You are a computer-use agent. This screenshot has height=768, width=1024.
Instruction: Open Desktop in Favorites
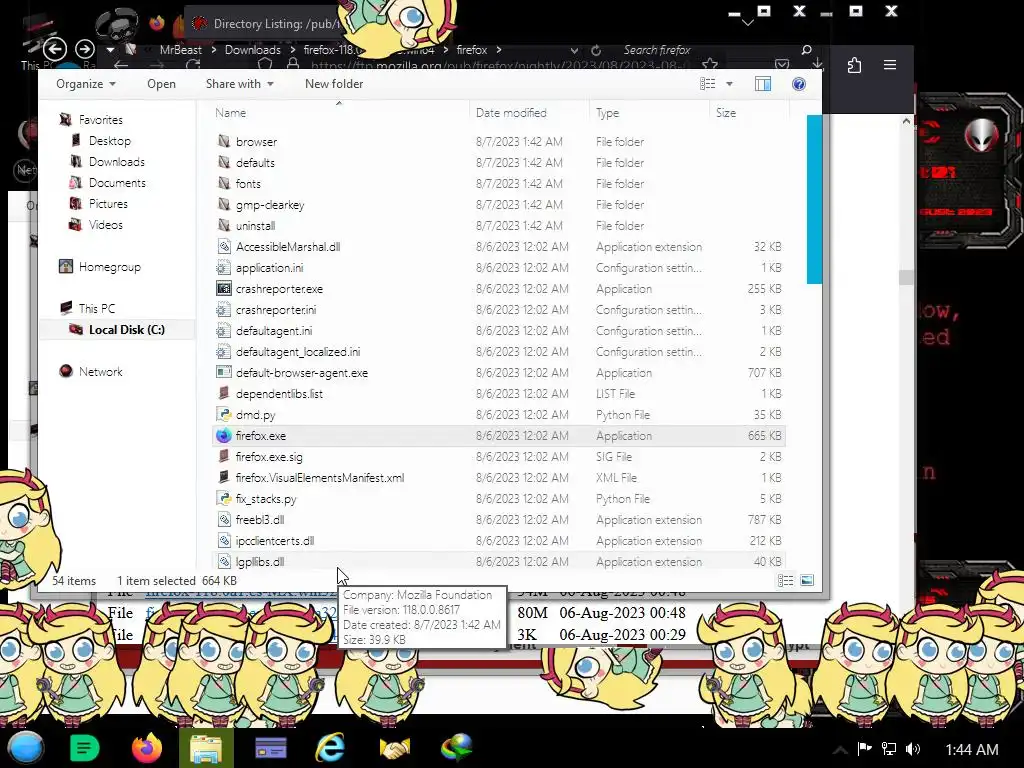coord(109,140)
